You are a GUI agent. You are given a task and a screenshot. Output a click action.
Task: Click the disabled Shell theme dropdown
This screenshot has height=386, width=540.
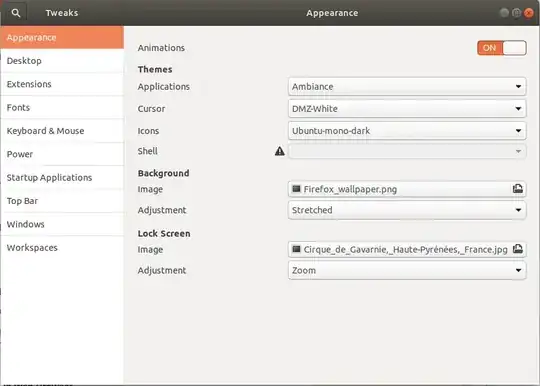tap(407, 151)
